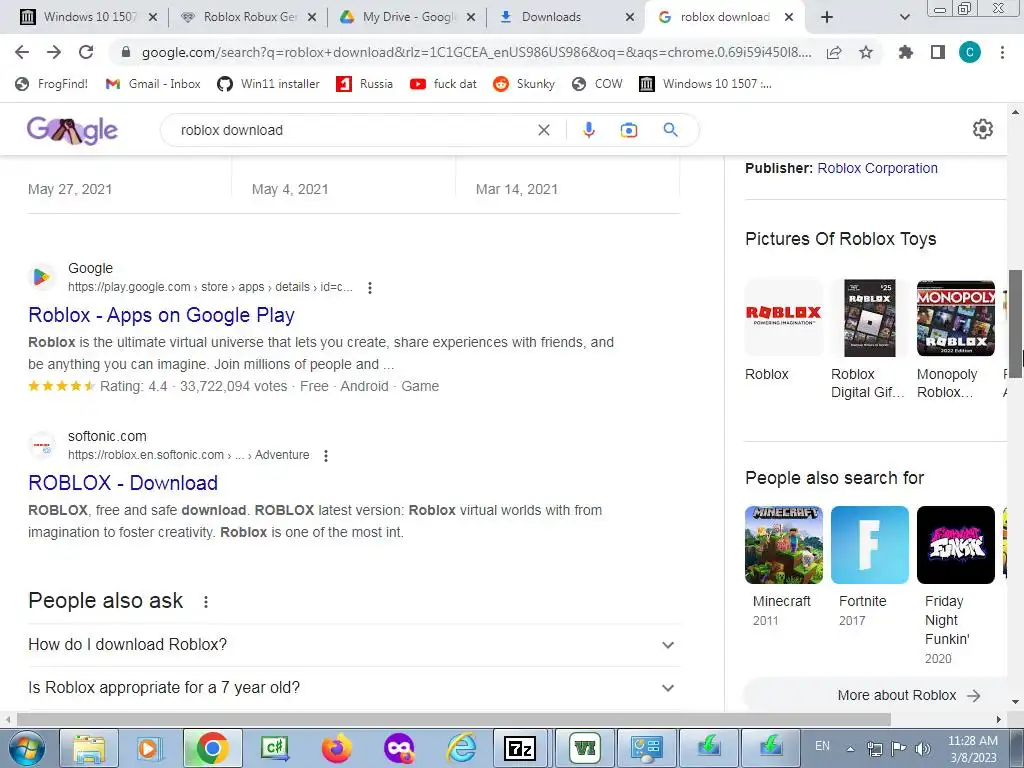Open the Skunky bookmark
The image size is (1024, 768).
tap(524, 84)
